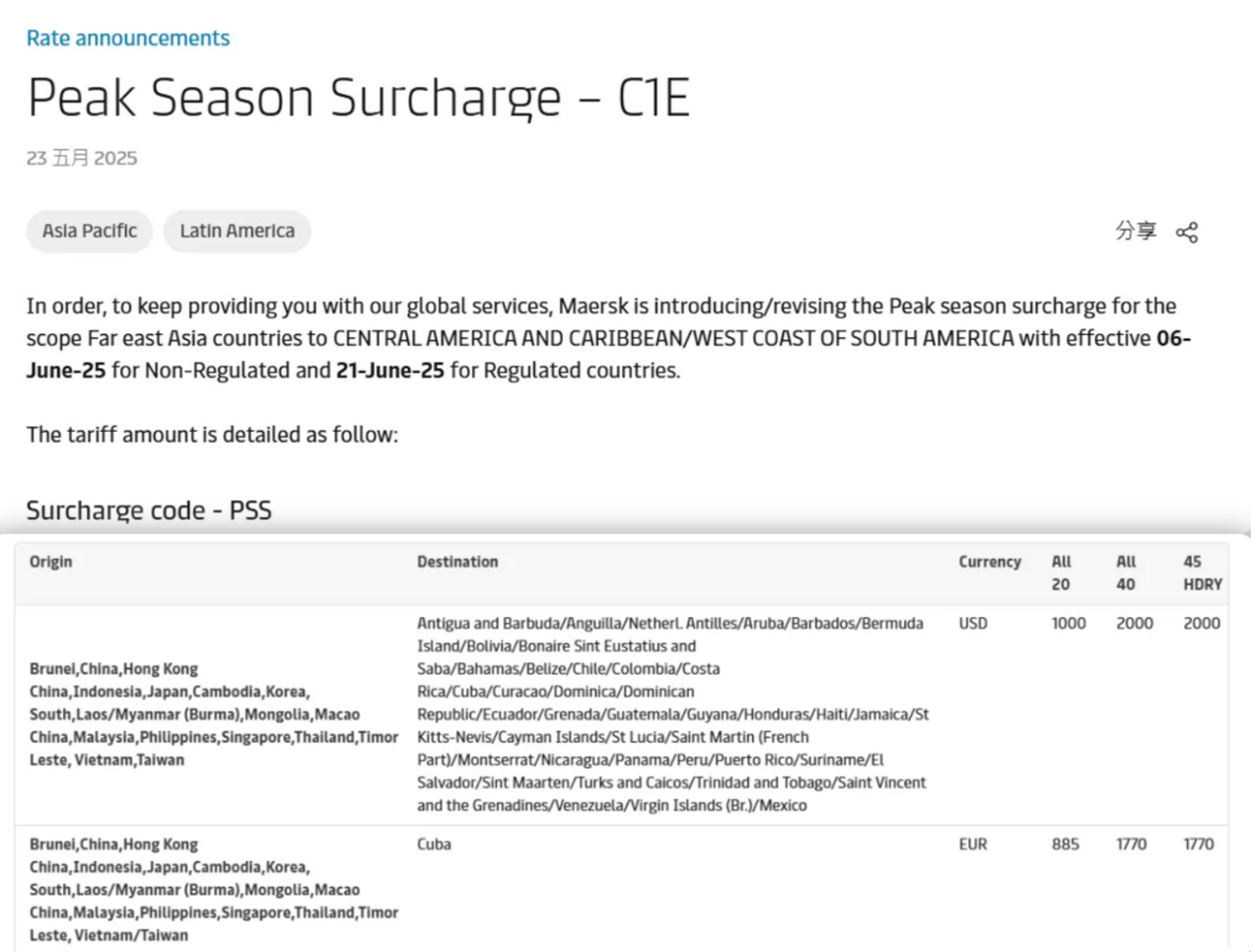Click the All 40 column header
The image size is (1251, 952).
point(1126,573)
